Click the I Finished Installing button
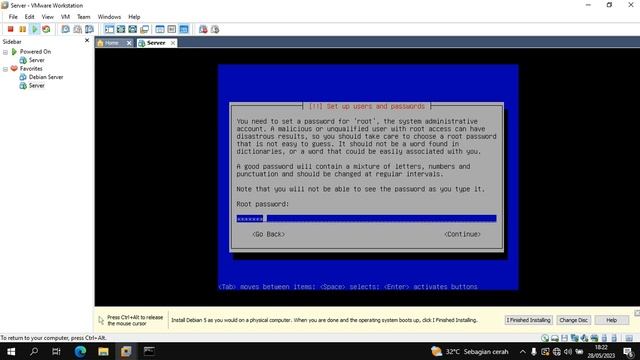 tap(529, 320)
